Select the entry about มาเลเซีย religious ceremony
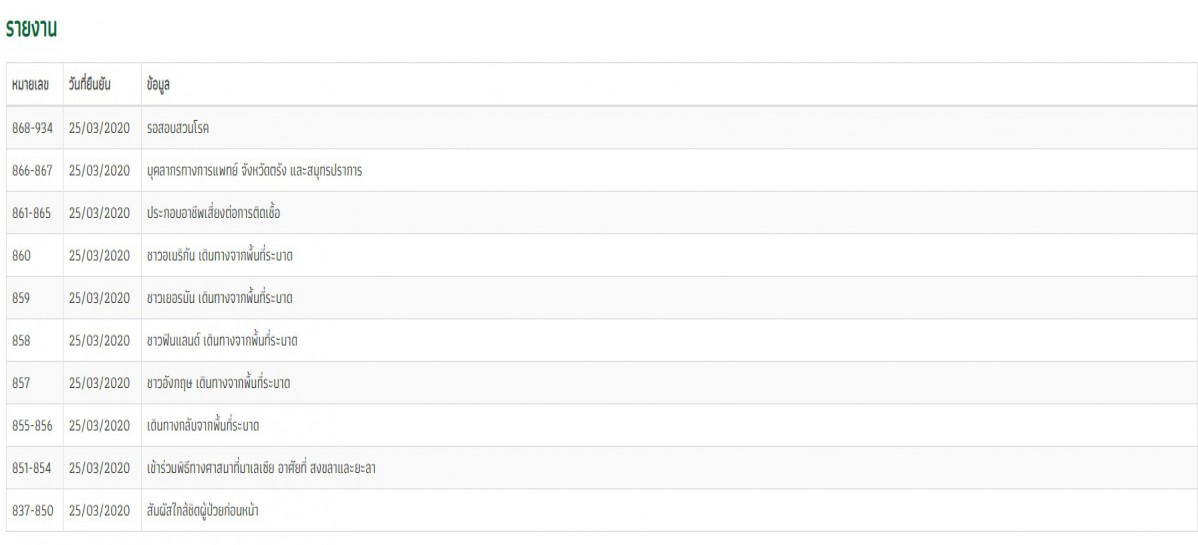The width and height of the screenshot is (1198, 545). (x=261, y=468)
